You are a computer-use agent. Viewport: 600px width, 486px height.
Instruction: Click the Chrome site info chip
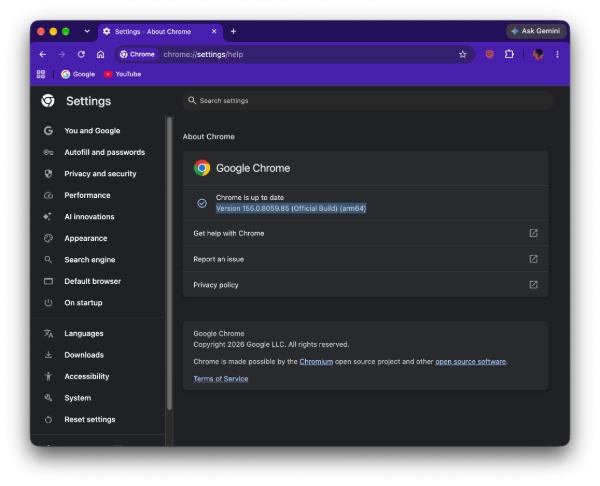[x=137, y=54]
